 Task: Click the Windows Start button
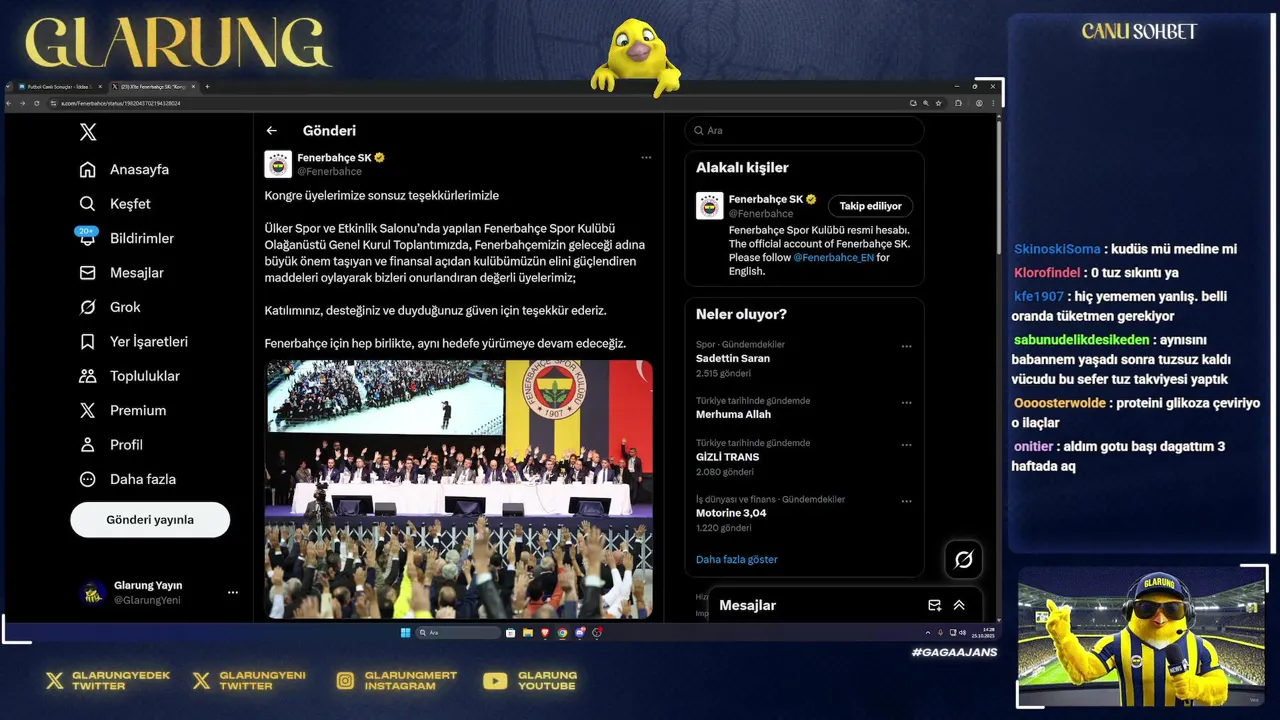(x=405, y=633)
